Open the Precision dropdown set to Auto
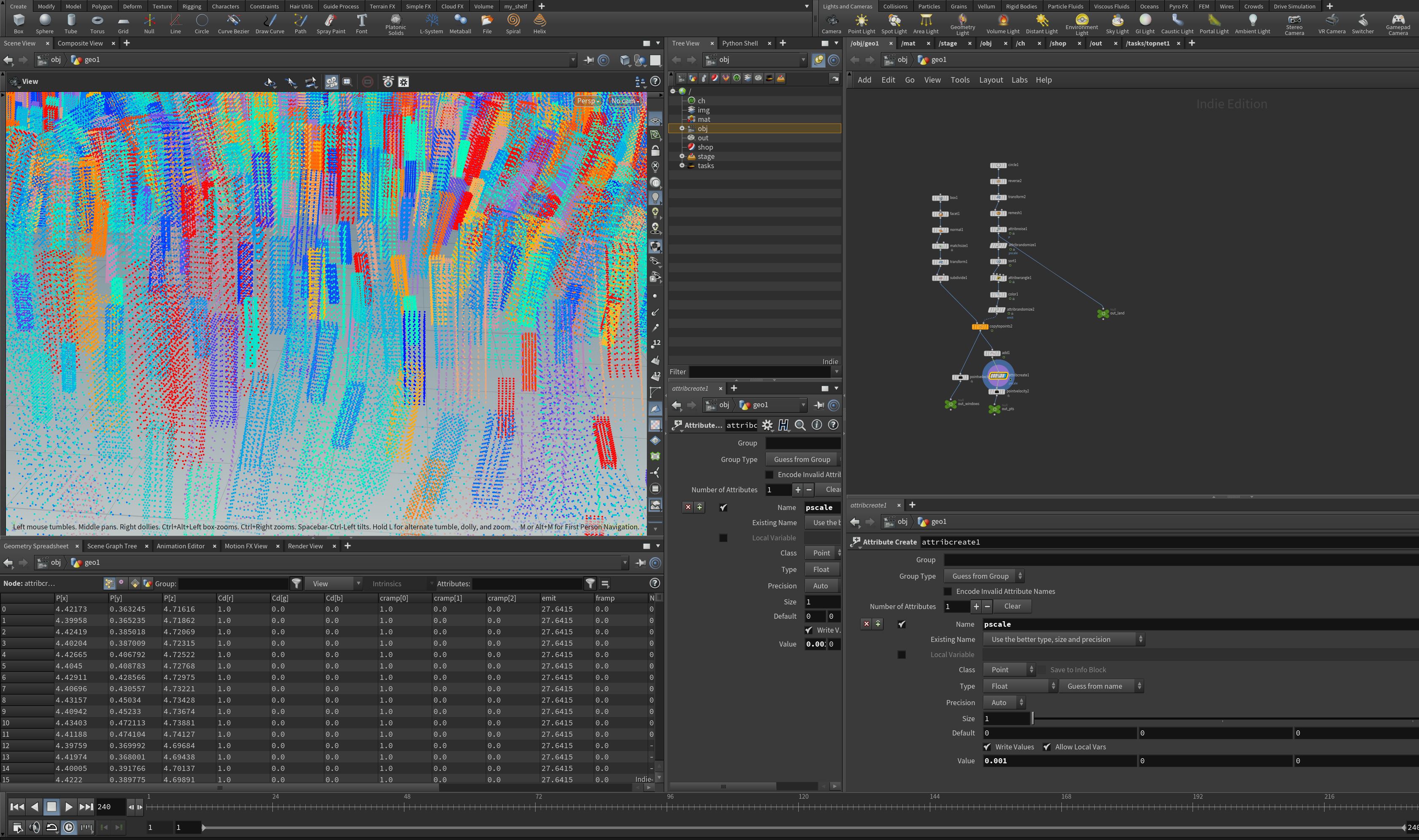 pos(1004,702)
